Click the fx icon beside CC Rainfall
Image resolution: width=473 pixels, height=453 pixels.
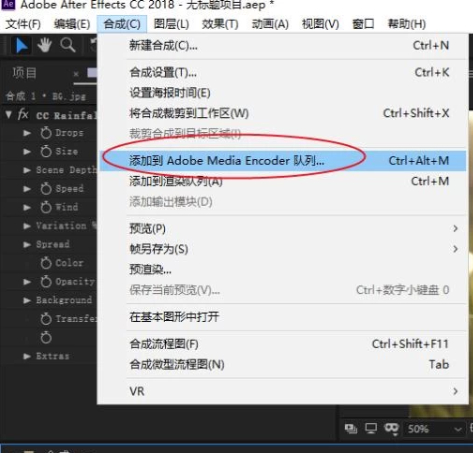click(x=23, y=115)
